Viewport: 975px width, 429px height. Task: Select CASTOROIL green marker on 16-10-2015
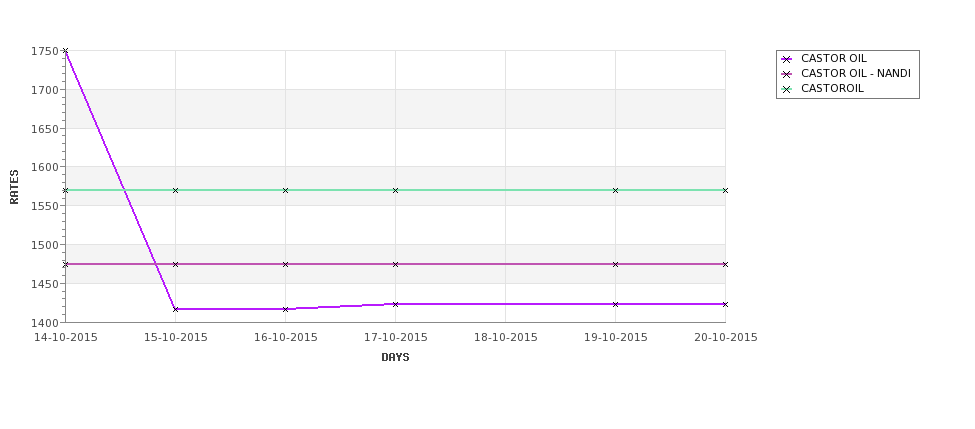[285, 190]
